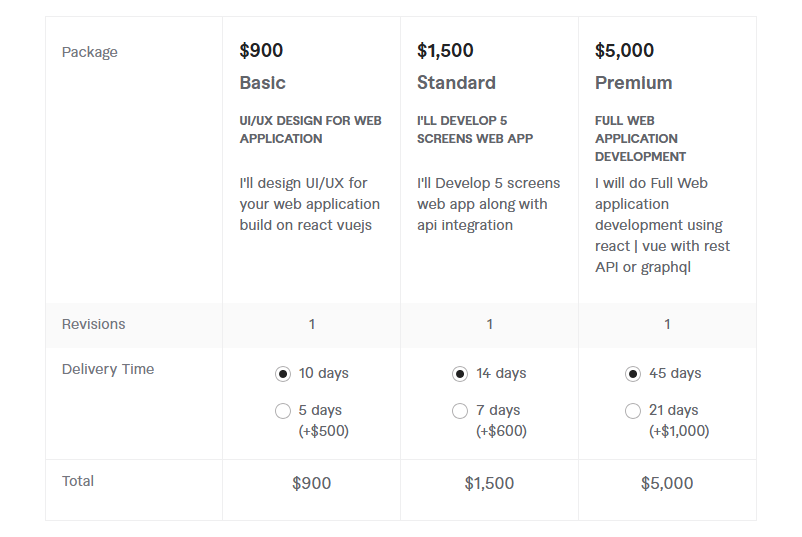Viewport: 802px width, 537px height.
Task: Click the Delivery Time row label
Action: coord(108,369)
